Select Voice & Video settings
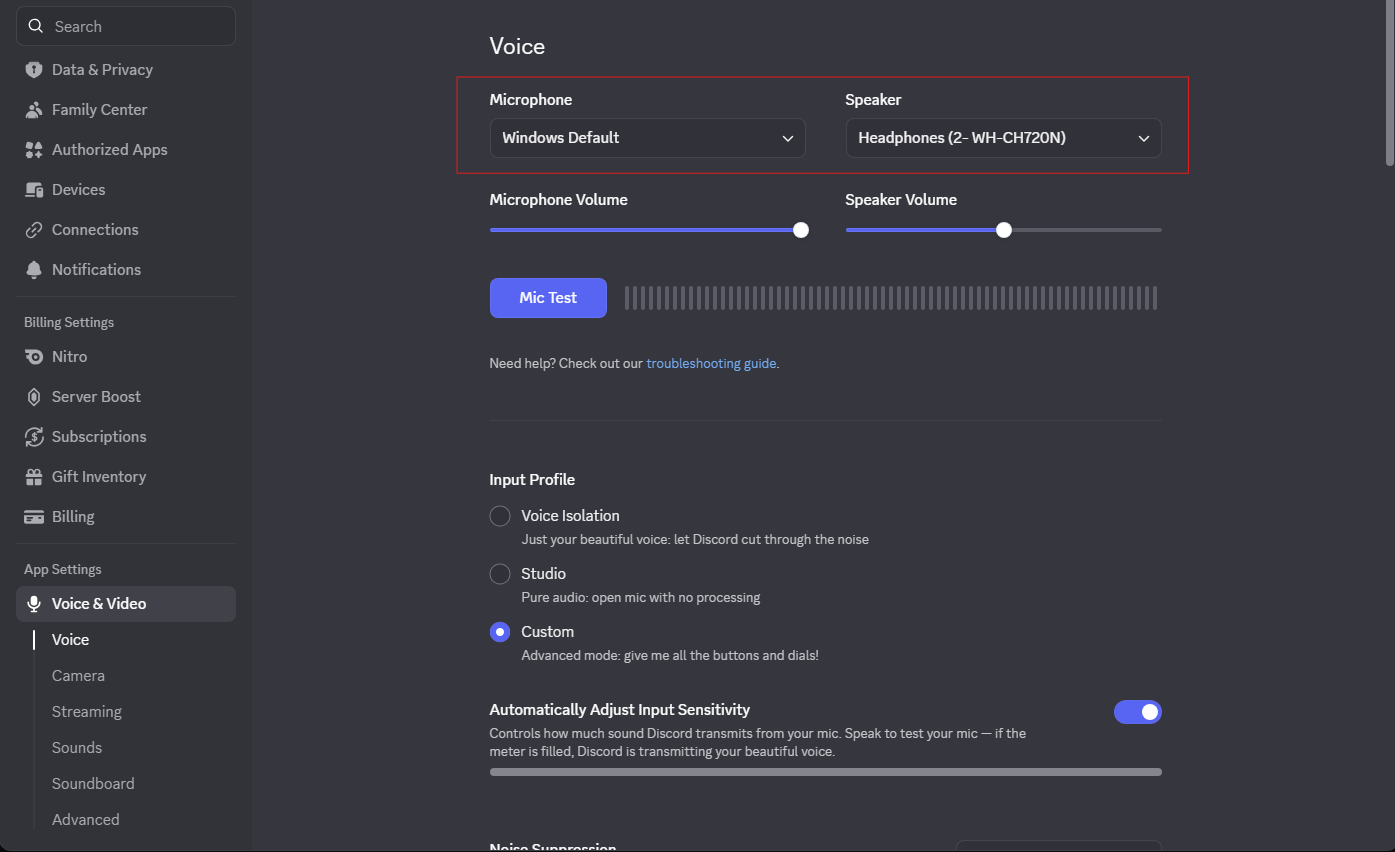 (x=126, y=604)
